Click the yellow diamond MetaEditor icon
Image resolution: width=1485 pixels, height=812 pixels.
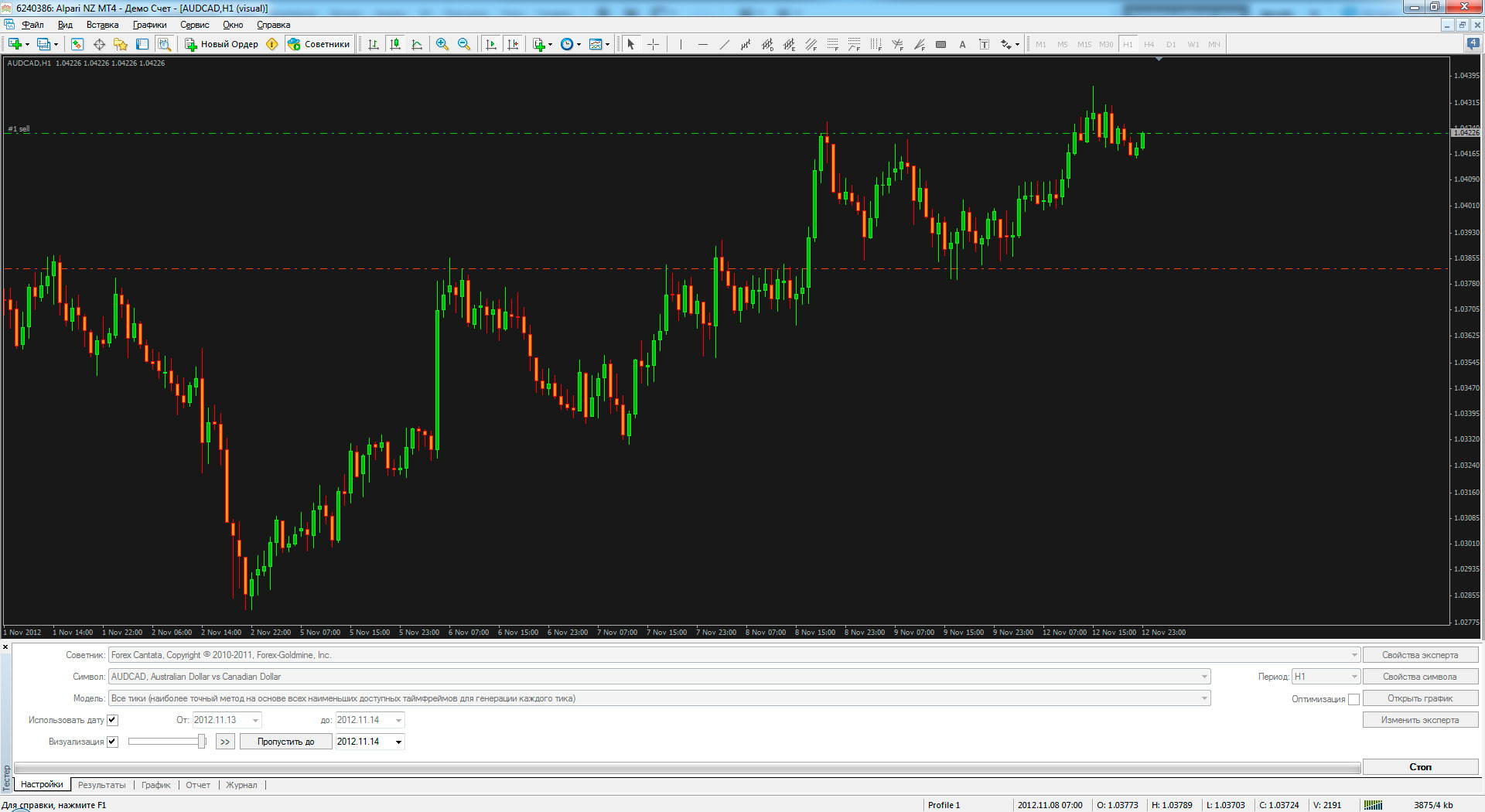(272, 44)
